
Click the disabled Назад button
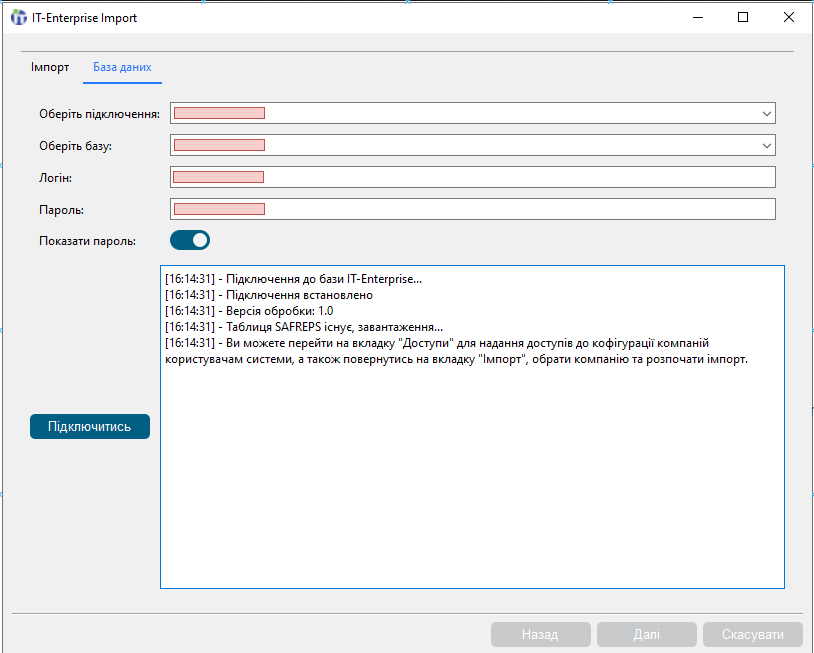tap(540, 634)
